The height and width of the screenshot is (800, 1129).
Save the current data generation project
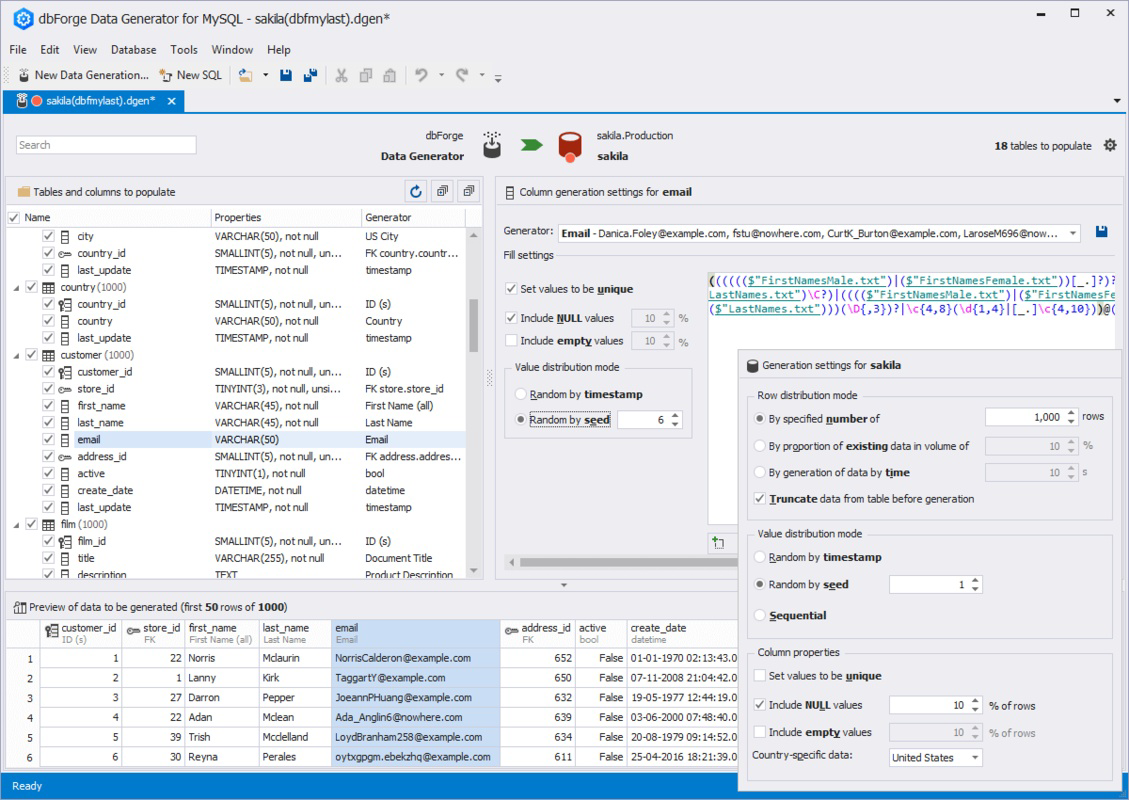(x=286, y=74)
